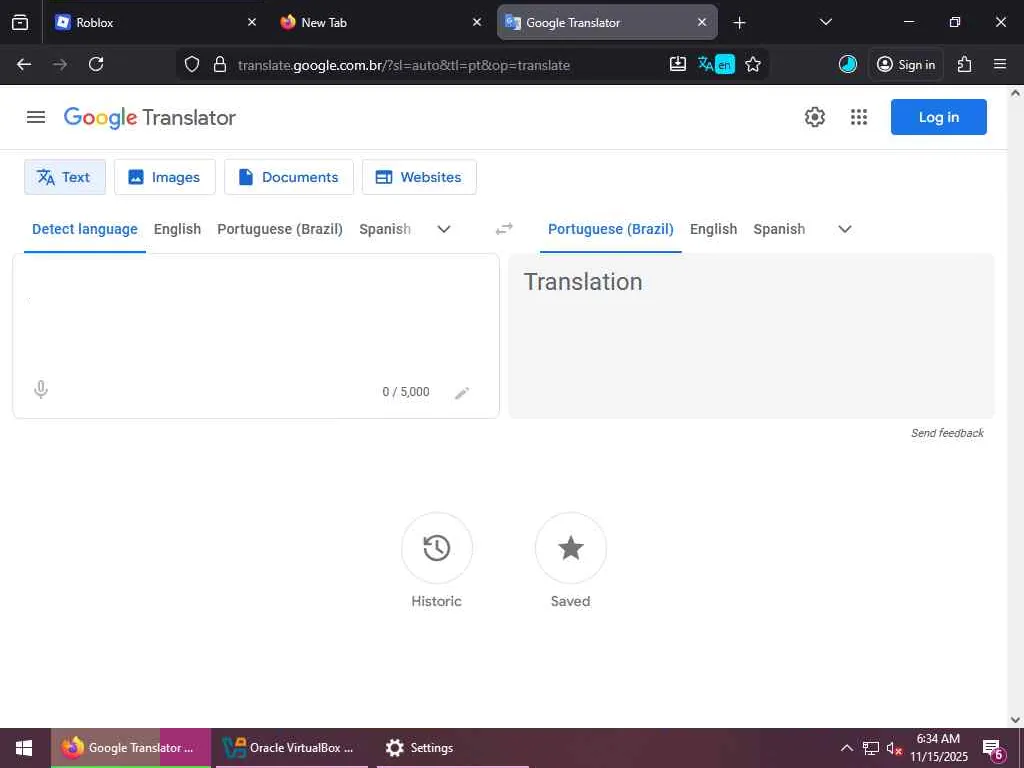Open Settings from the taskbar

point(452,748)
